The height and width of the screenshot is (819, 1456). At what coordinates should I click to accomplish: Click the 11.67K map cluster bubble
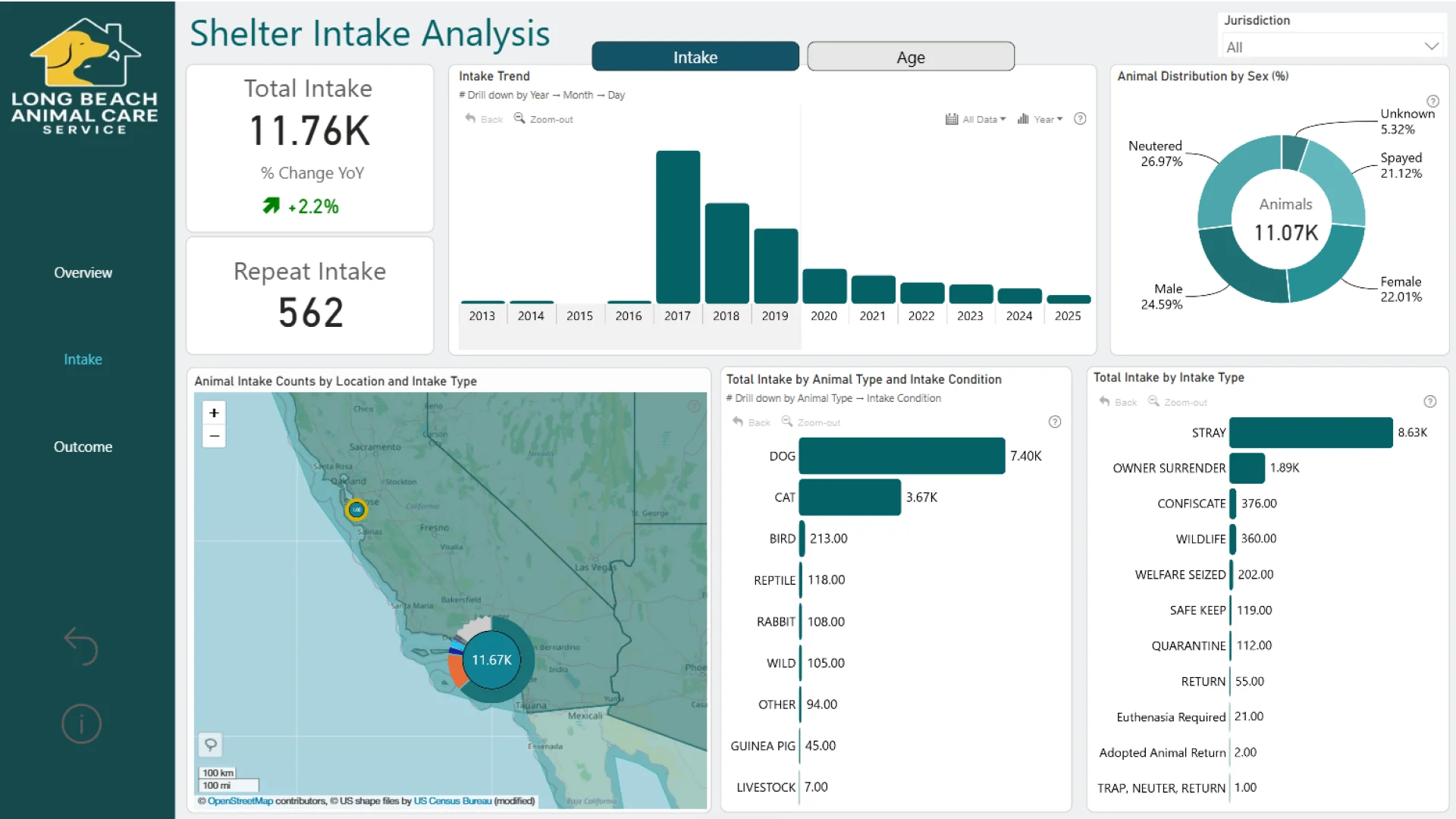point(491,660)
